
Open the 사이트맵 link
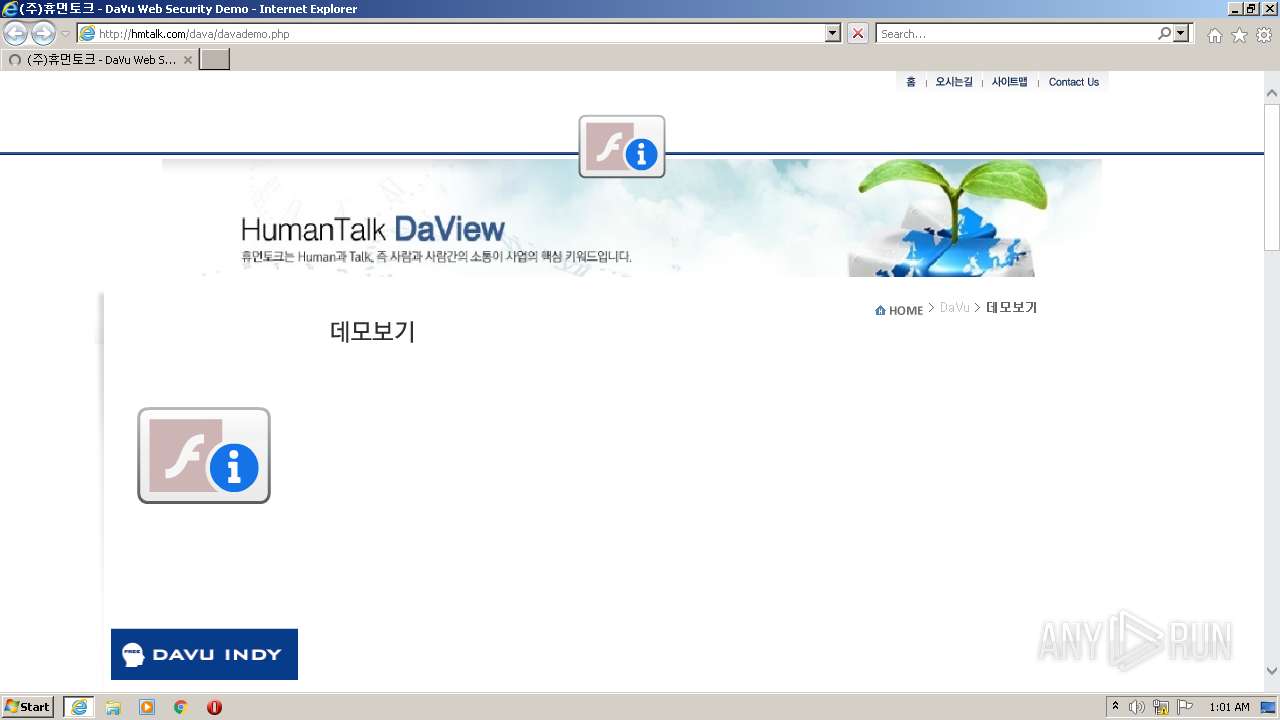coord(1009,82)
